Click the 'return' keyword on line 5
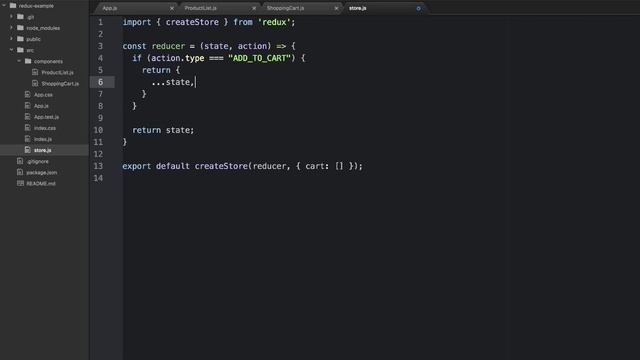The image size is (640, 360). 156,70
